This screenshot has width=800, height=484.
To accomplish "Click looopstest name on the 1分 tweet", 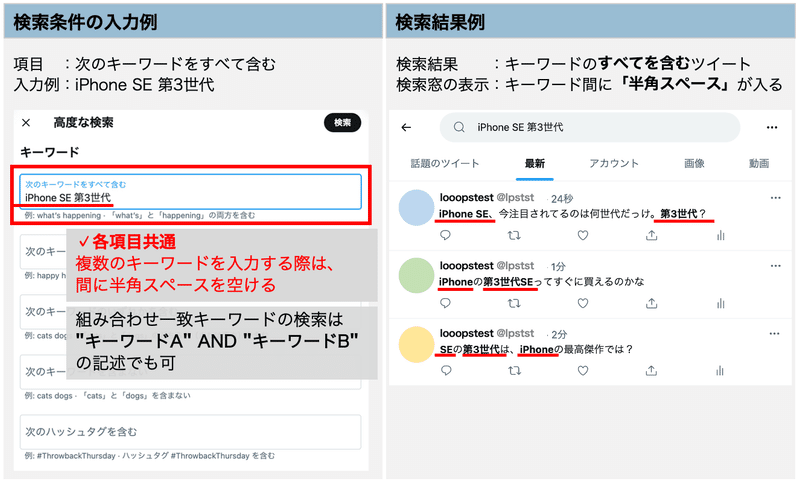I will 466,265.
